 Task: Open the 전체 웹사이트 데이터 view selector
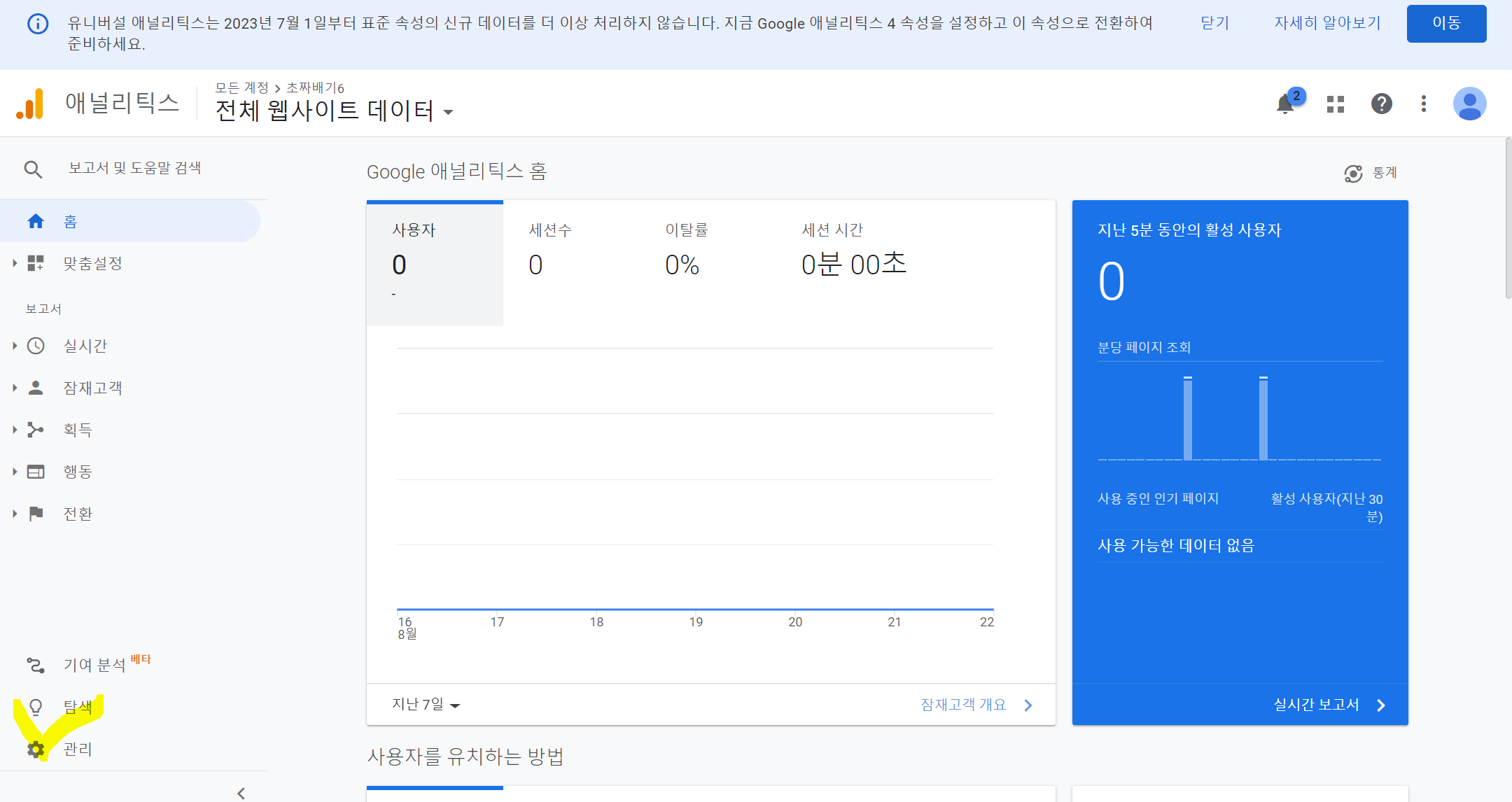point(334,111)
